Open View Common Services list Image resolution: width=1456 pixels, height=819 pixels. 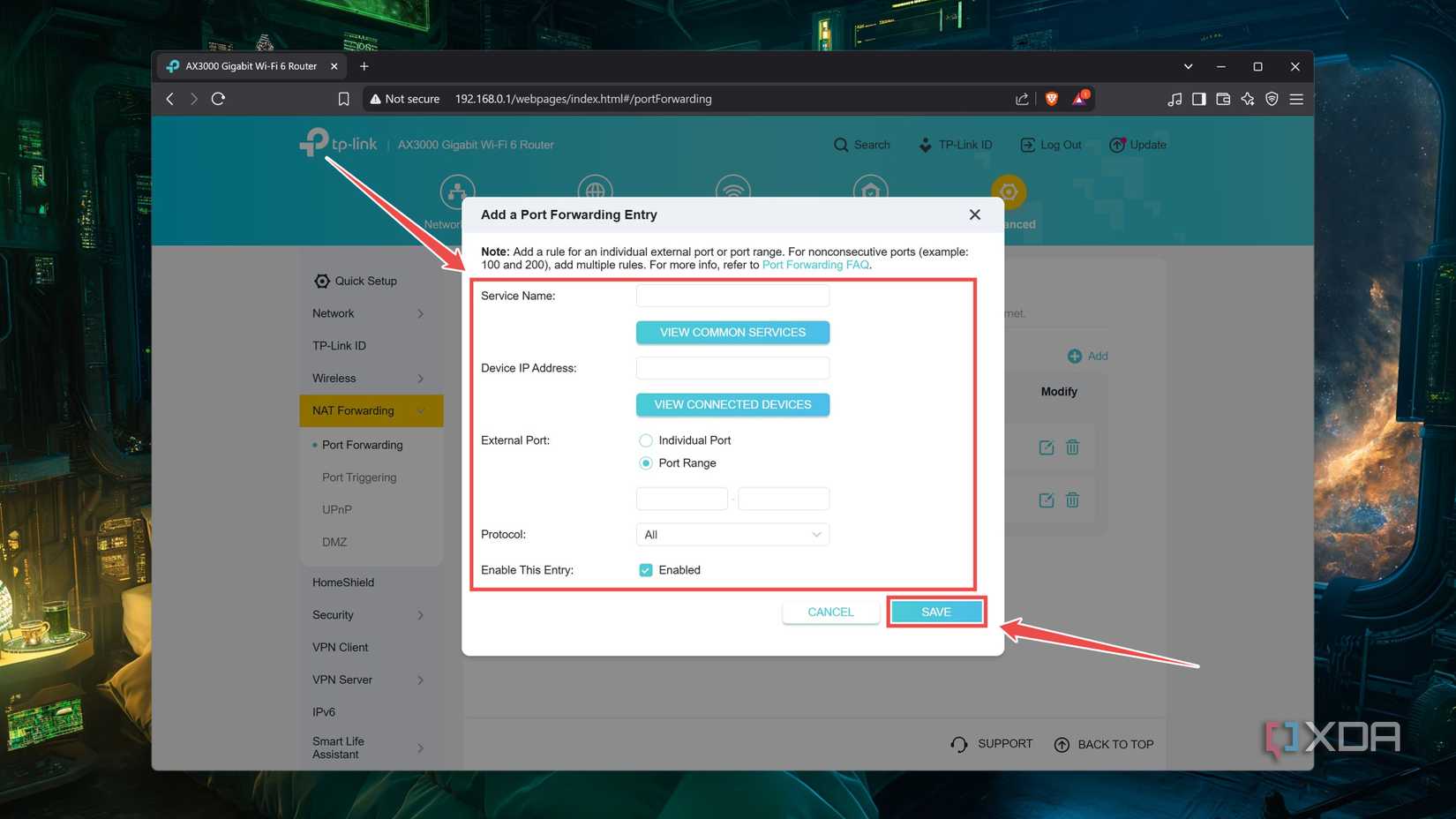(x=732, y=332)
